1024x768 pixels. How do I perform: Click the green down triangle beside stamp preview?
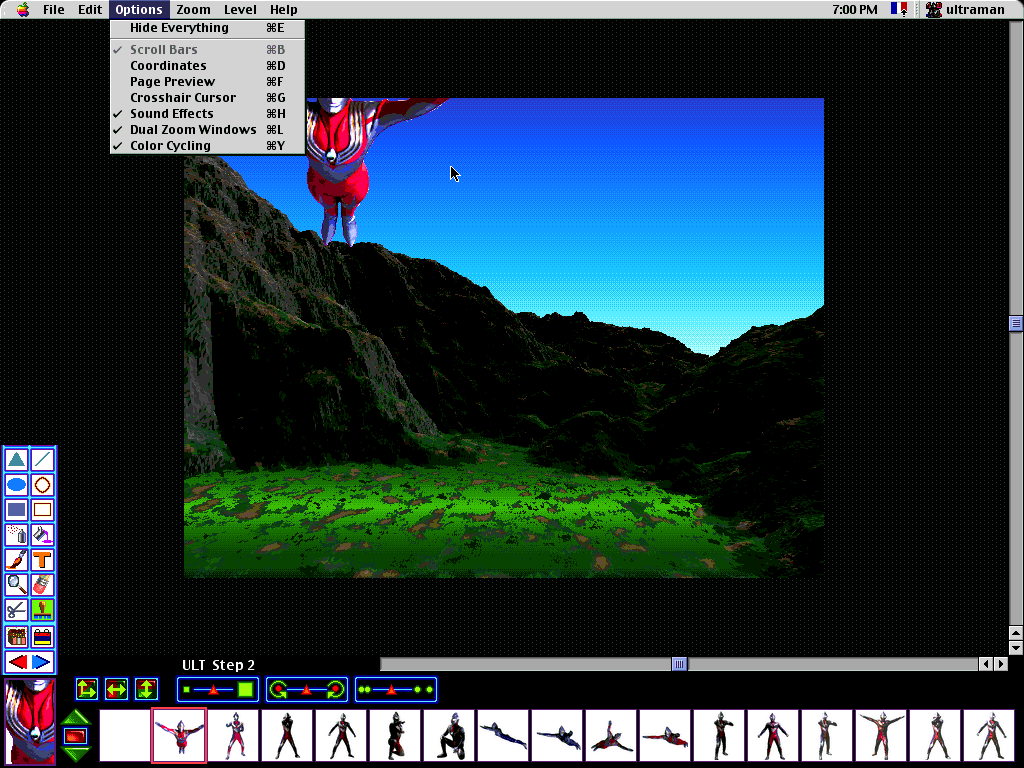point(76,754)
